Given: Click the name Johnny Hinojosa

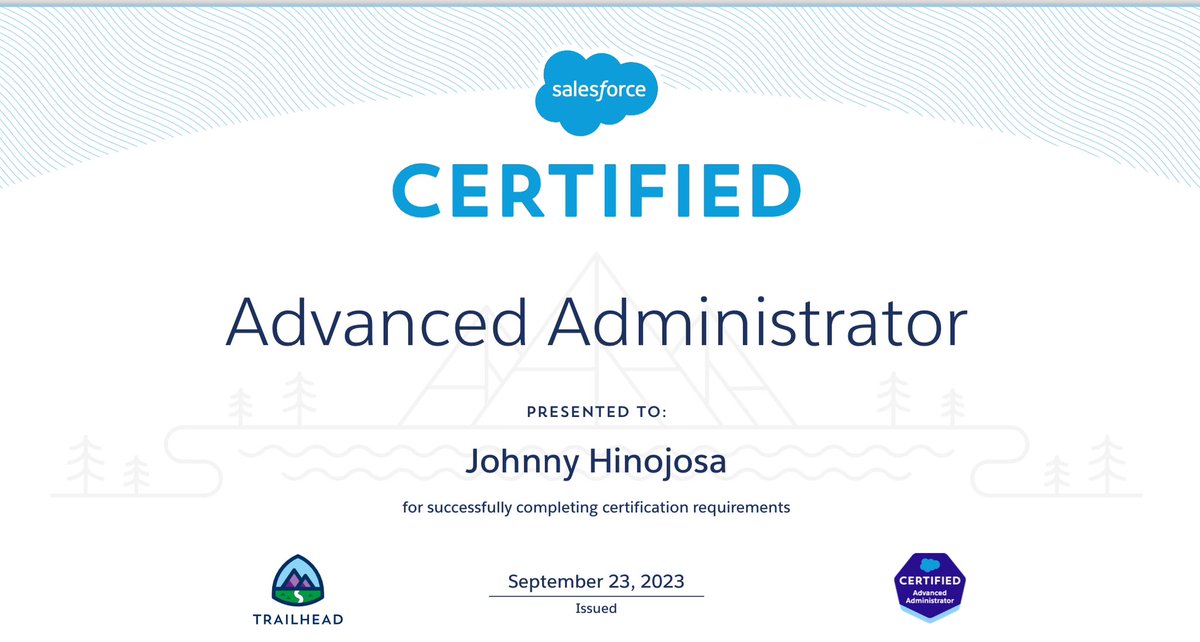Looking at the screenshot, I should (596, 462).
